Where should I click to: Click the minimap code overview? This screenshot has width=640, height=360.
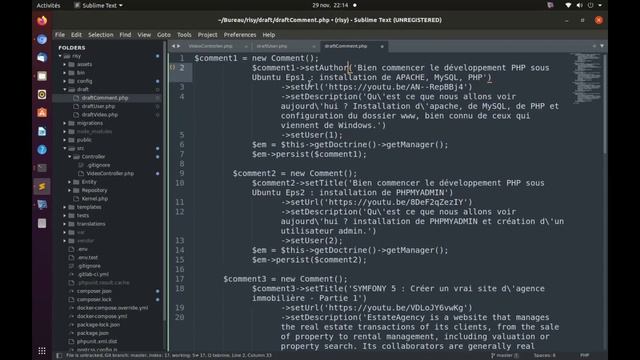pyautogui.click(x=586, y=78)
